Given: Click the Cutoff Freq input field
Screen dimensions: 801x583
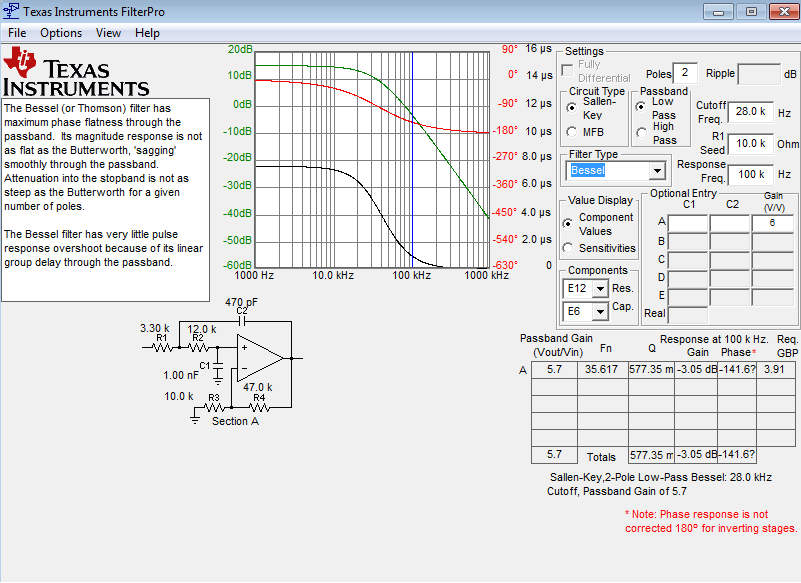Looking at the screenshot, I should pos(749,112).
